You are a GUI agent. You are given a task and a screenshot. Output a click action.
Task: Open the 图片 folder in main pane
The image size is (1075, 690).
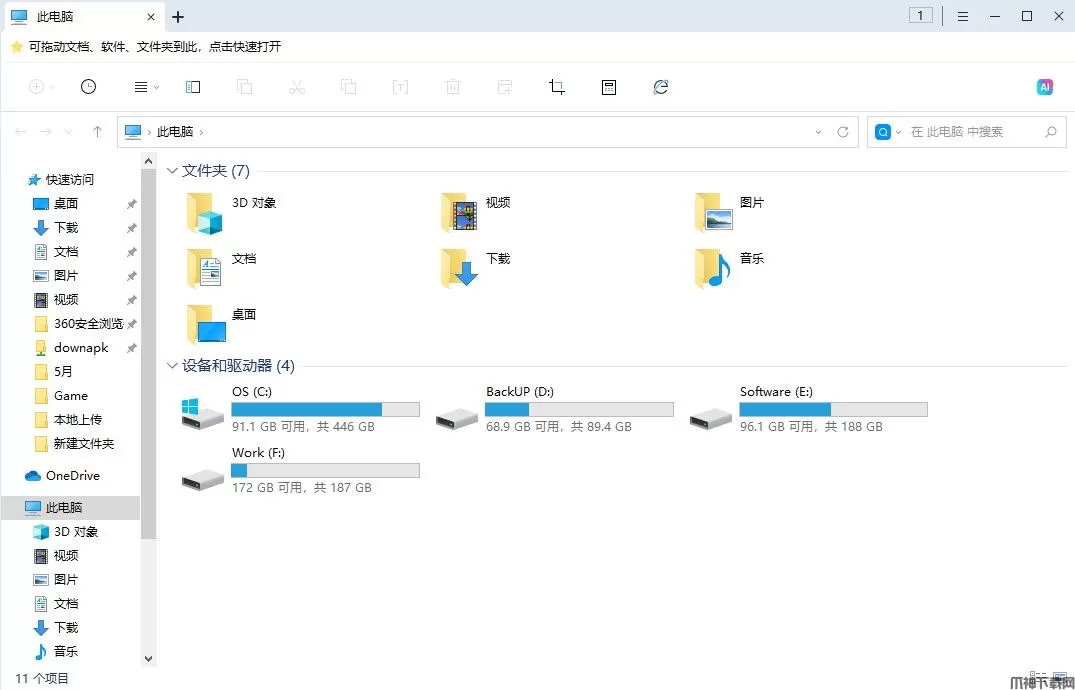730,213
